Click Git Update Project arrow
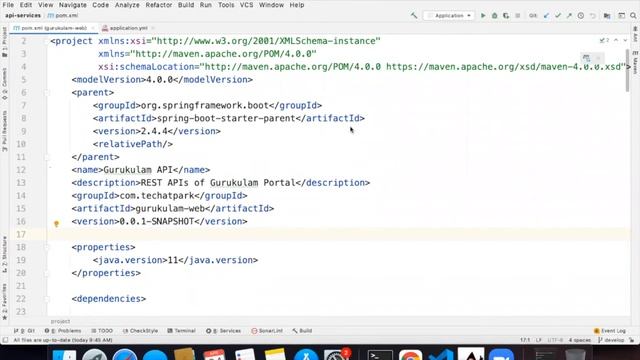640x360 pixels. [x=546, y=16]
